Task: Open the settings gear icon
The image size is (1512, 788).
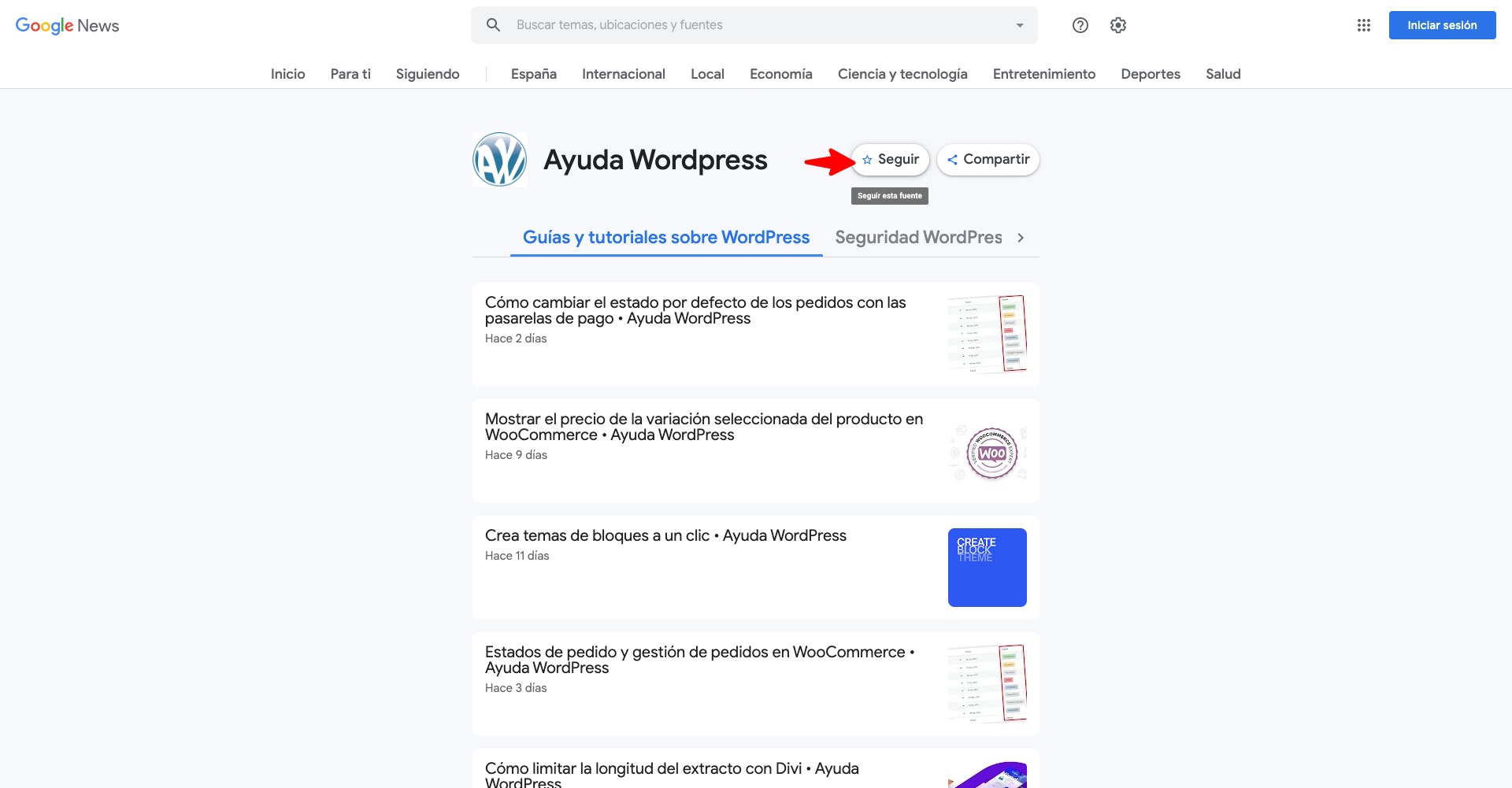Action: [x=1117, y=24]
